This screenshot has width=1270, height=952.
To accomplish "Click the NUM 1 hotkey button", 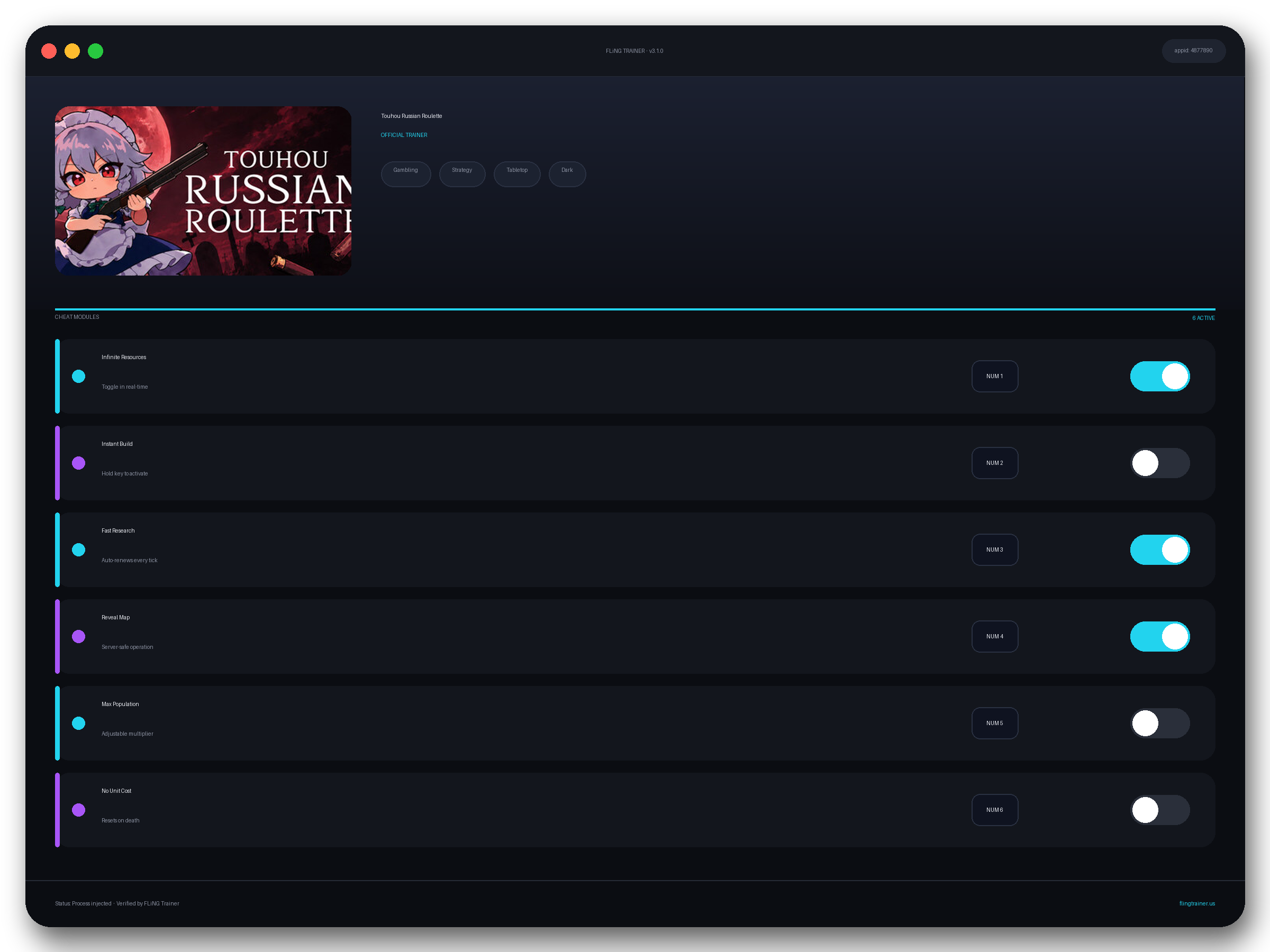I will [x=994, y=377].
